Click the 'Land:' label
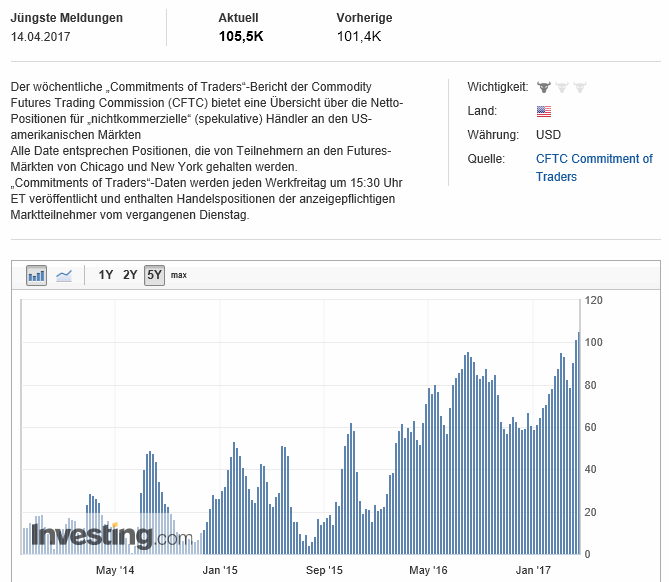The height and width of the screenshot is (582, 669). pos(482,111)
